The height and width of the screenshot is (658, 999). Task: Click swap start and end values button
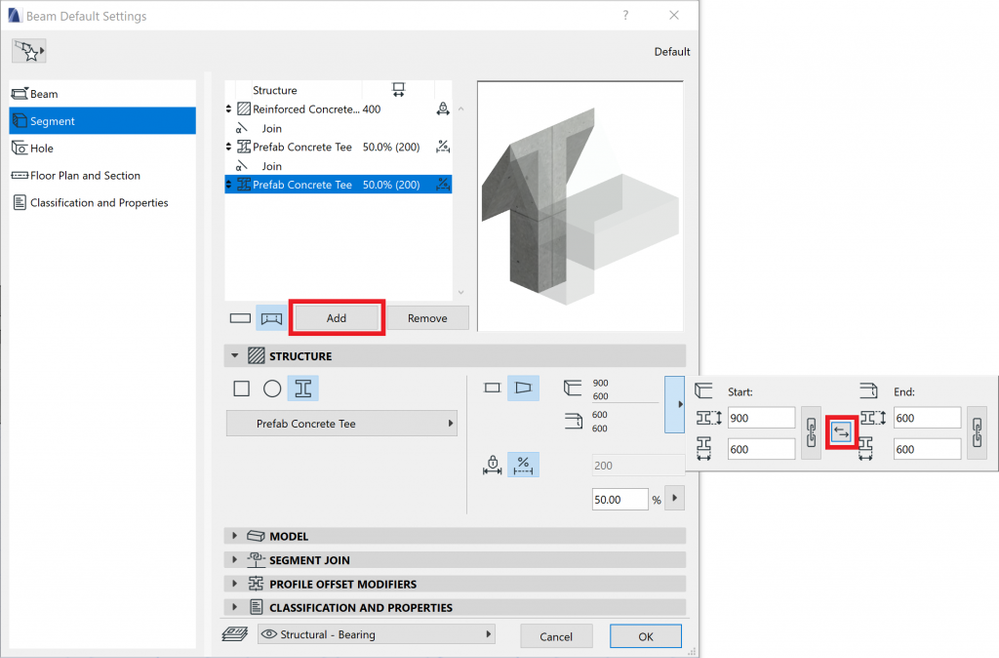(x=841, y=433)
